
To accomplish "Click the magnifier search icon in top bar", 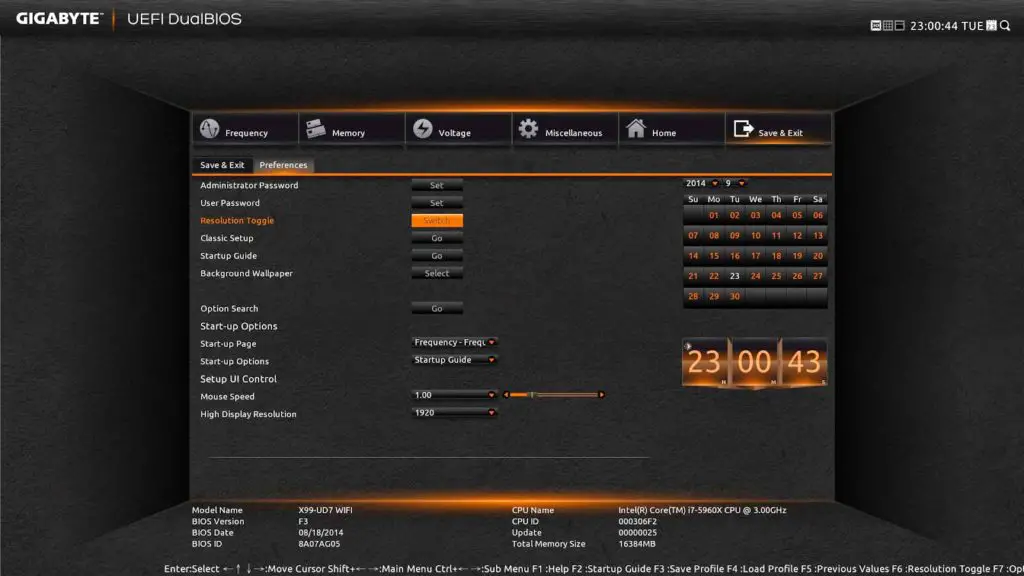I will point(1005,25).
